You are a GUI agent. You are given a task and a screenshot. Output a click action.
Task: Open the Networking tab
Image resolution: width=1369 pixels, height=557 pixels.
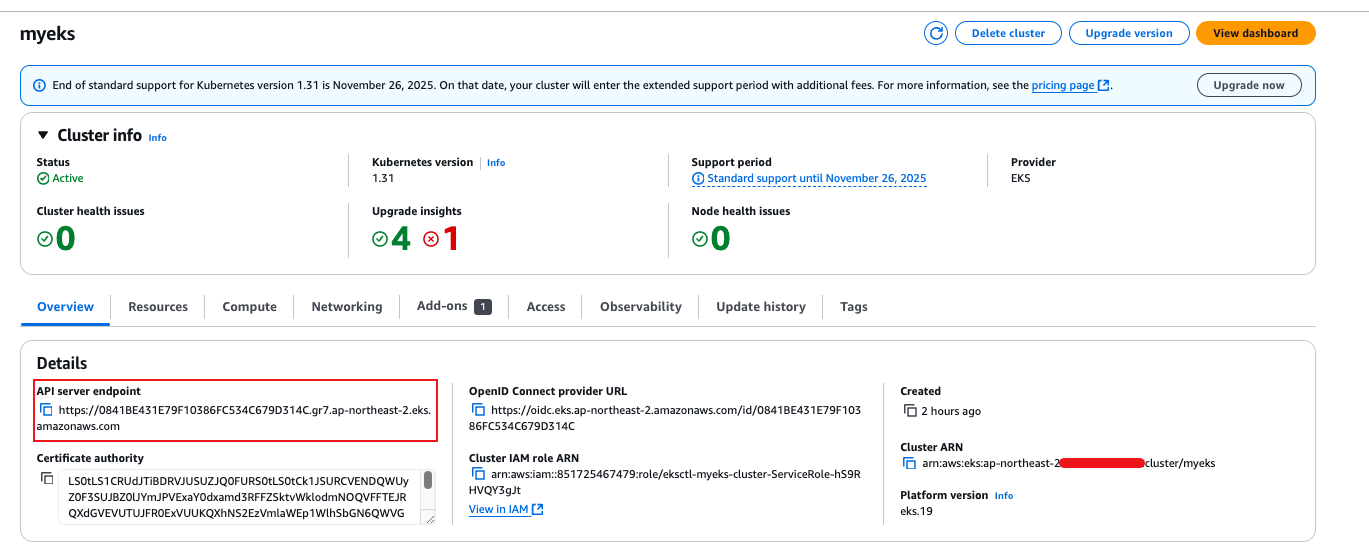(346, 307)
